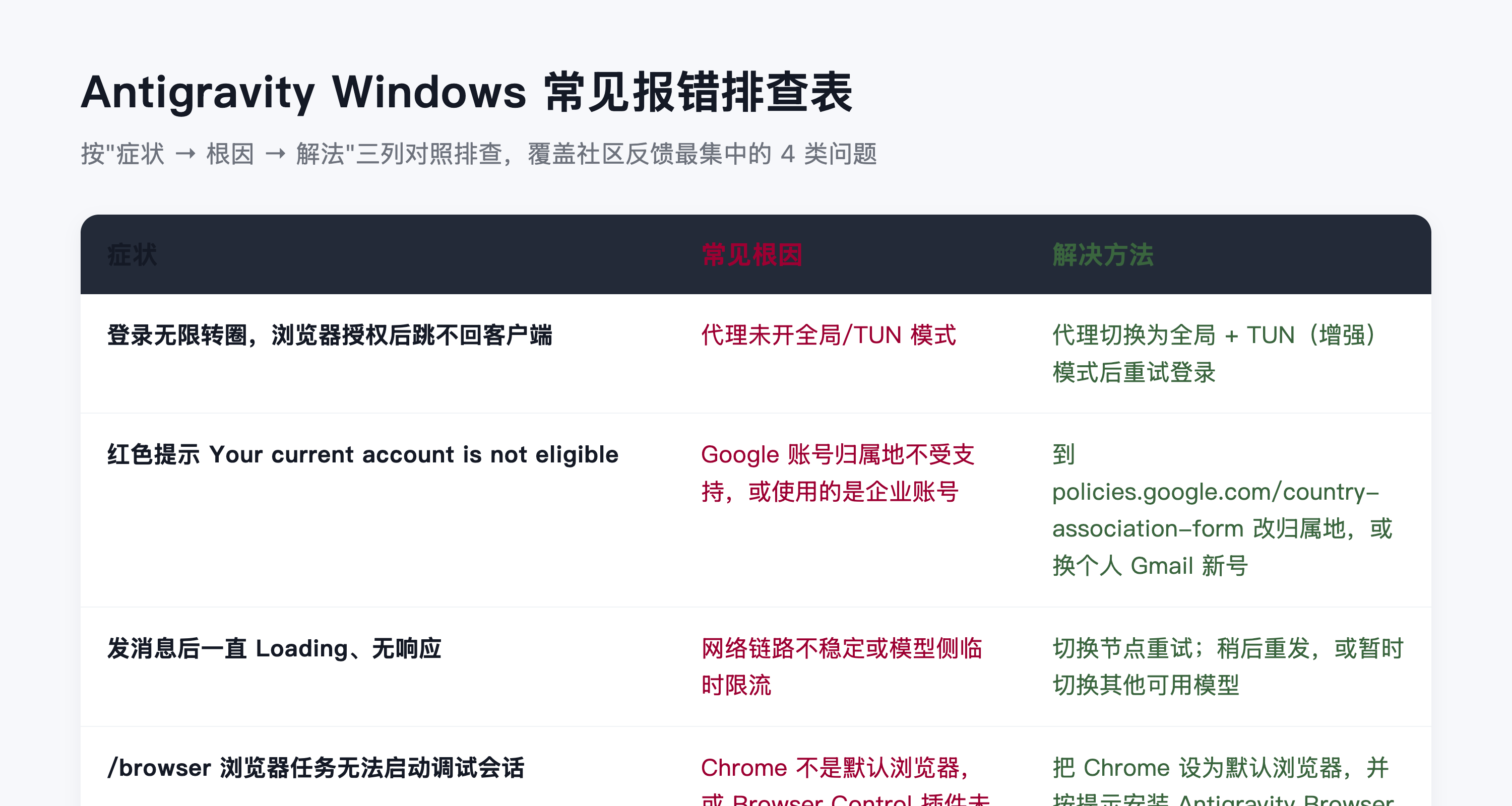Select the symptom "登录无限转圈，浏览器授权后跳不回客户端"
This screenshot has width=1512, height=806.
pyautogui.click(x=330, y=335)
